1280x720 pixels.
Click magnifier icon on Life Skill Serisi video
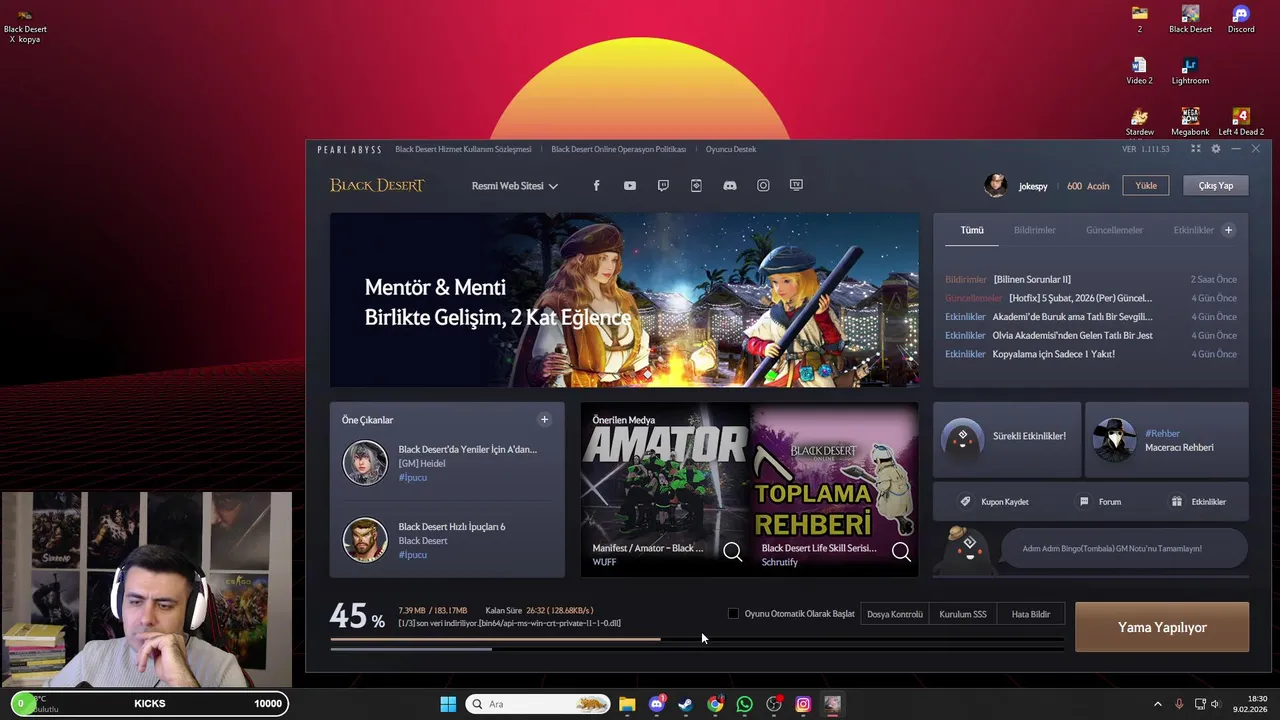point(901,552)
